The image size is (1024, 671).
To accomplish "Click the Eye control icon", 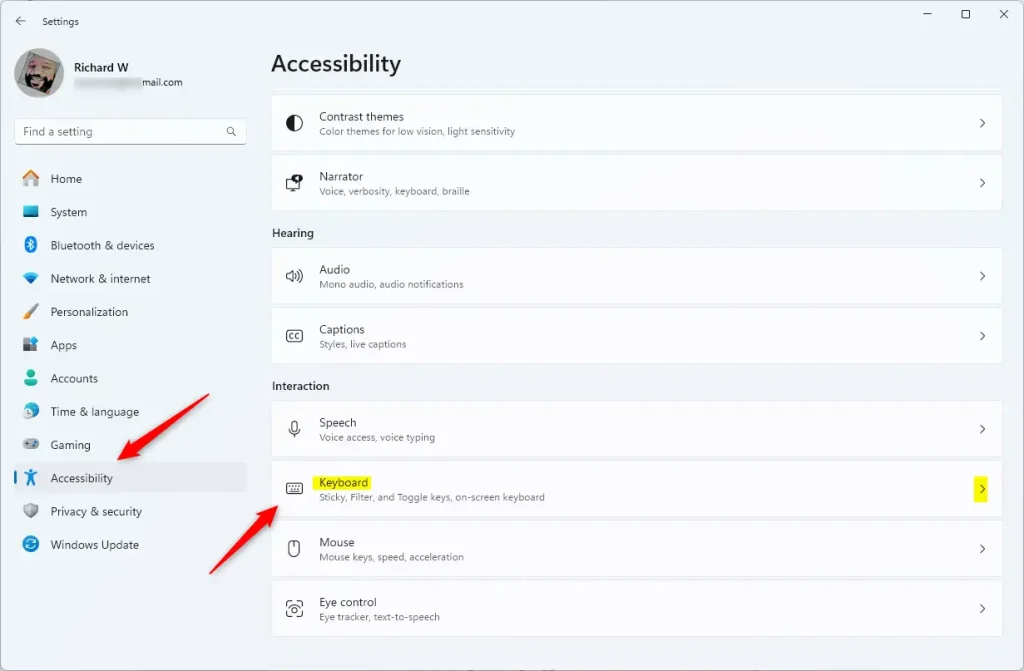I will click(294, 609).
